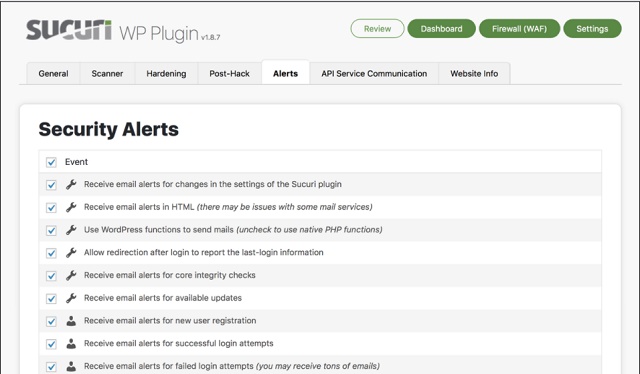
Task: Click 'Receive email alerts for new user registration' text
Action: coord(170,321)
